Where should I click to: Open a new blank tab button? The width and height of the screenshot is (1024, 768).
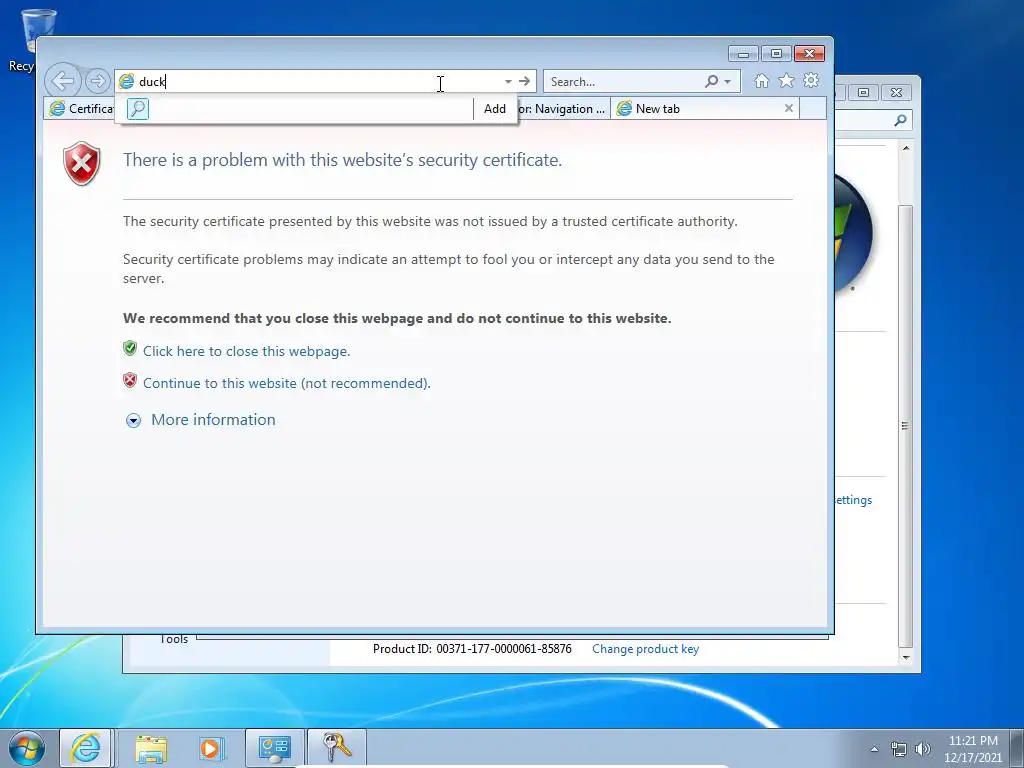813,109
